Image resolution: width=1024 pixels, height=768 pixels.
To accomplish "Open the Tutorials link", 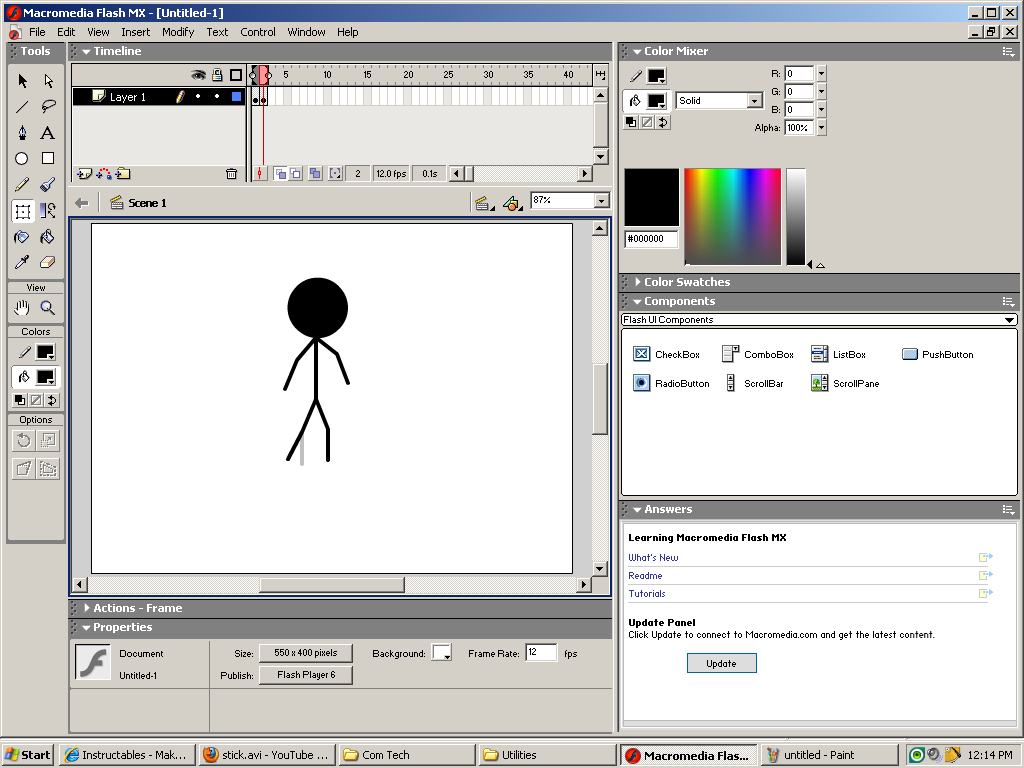I will point(646,593).
